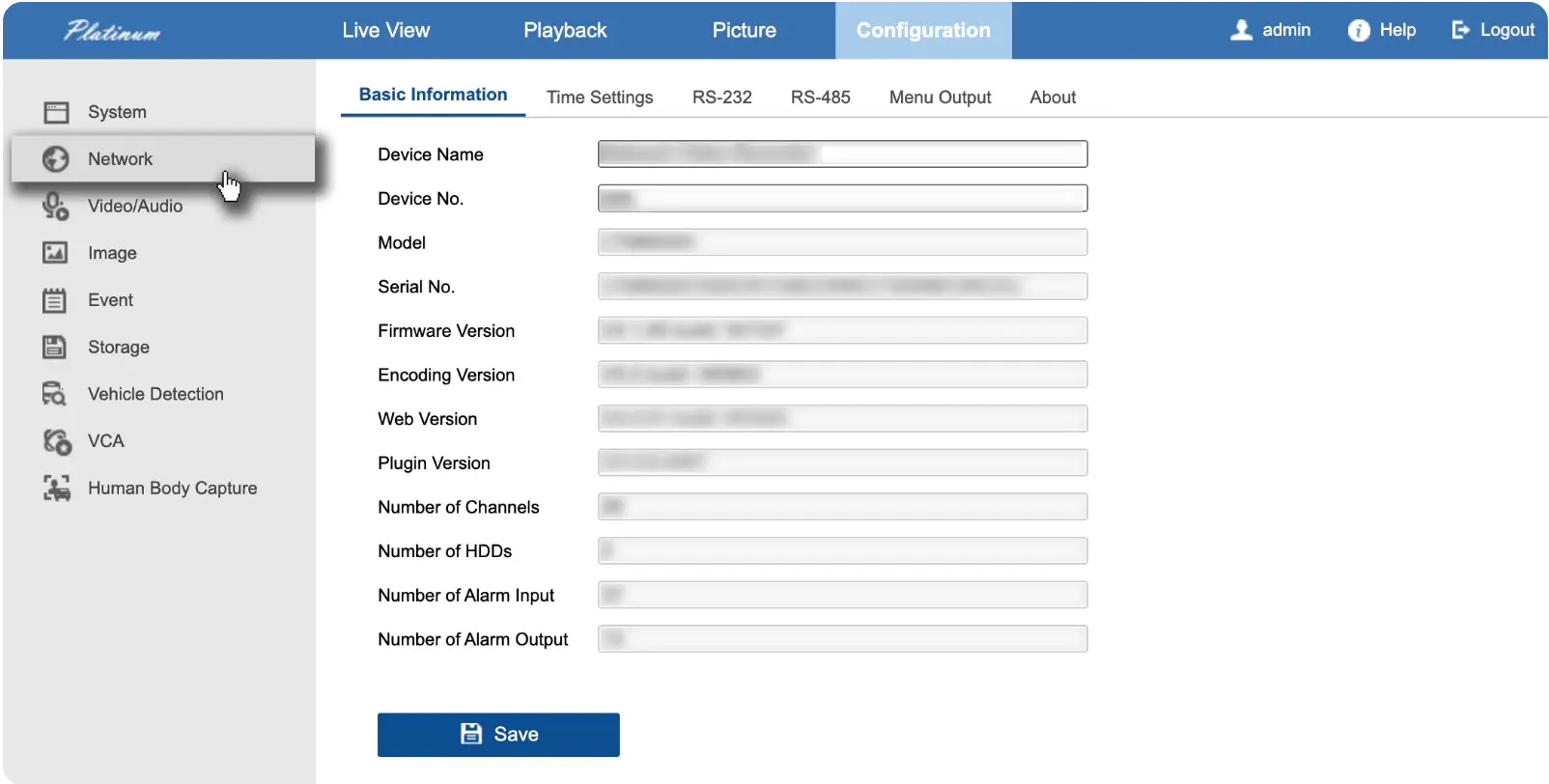Click the Help info icon
The height and width of the screenshot is (784, 1549).
(x=1359, y=31)
